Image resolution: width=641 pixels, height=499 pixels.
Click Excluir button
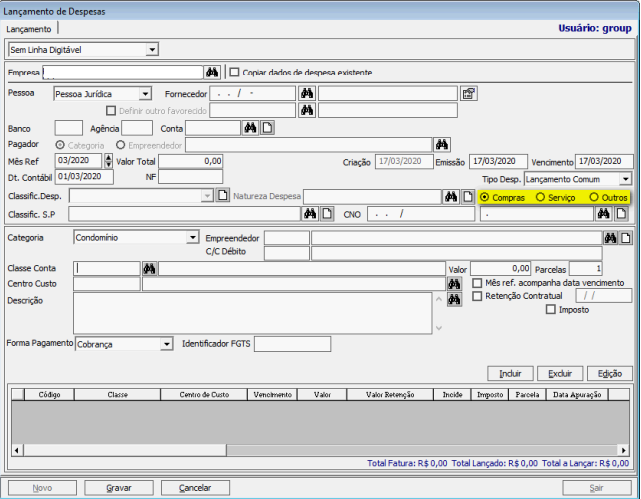pos(560,374)
